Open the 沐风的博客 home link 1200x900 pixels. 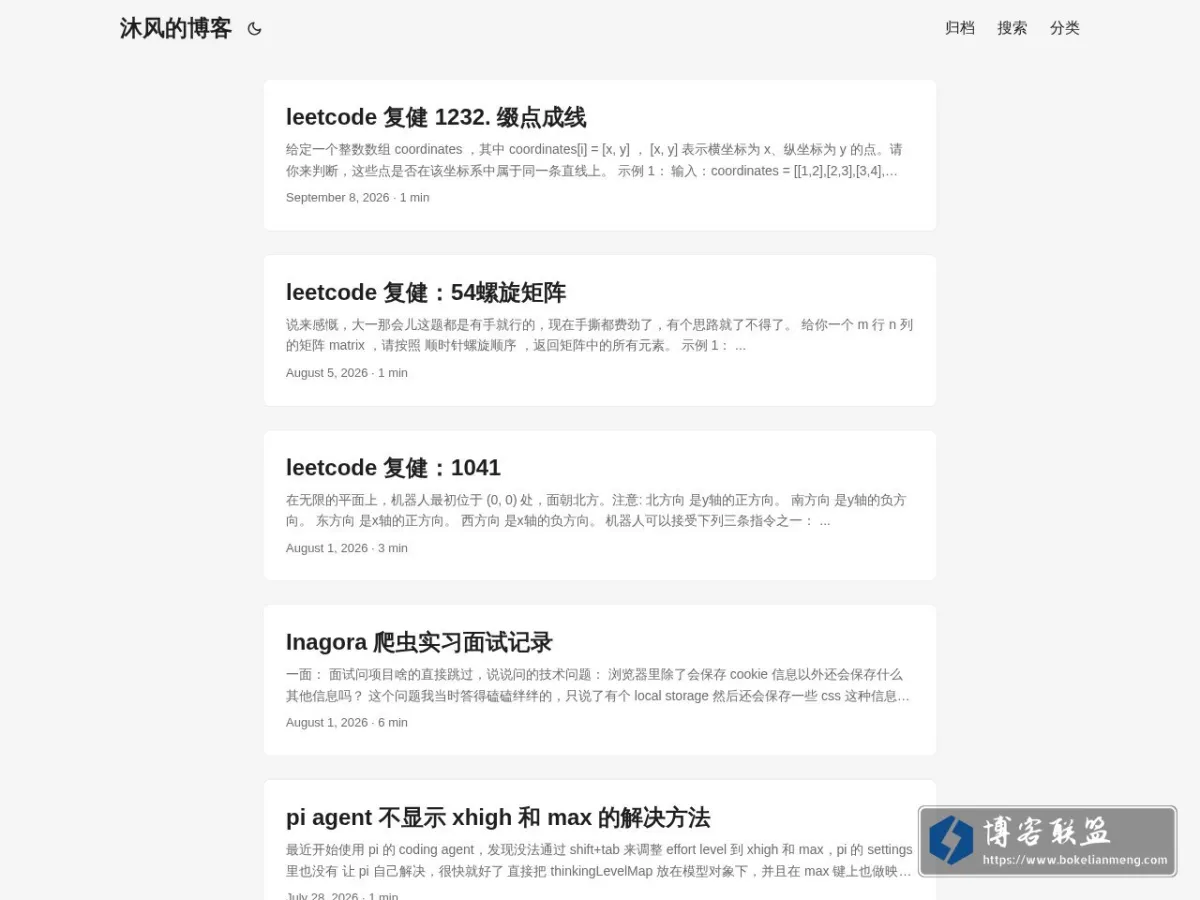coord(176,29)
